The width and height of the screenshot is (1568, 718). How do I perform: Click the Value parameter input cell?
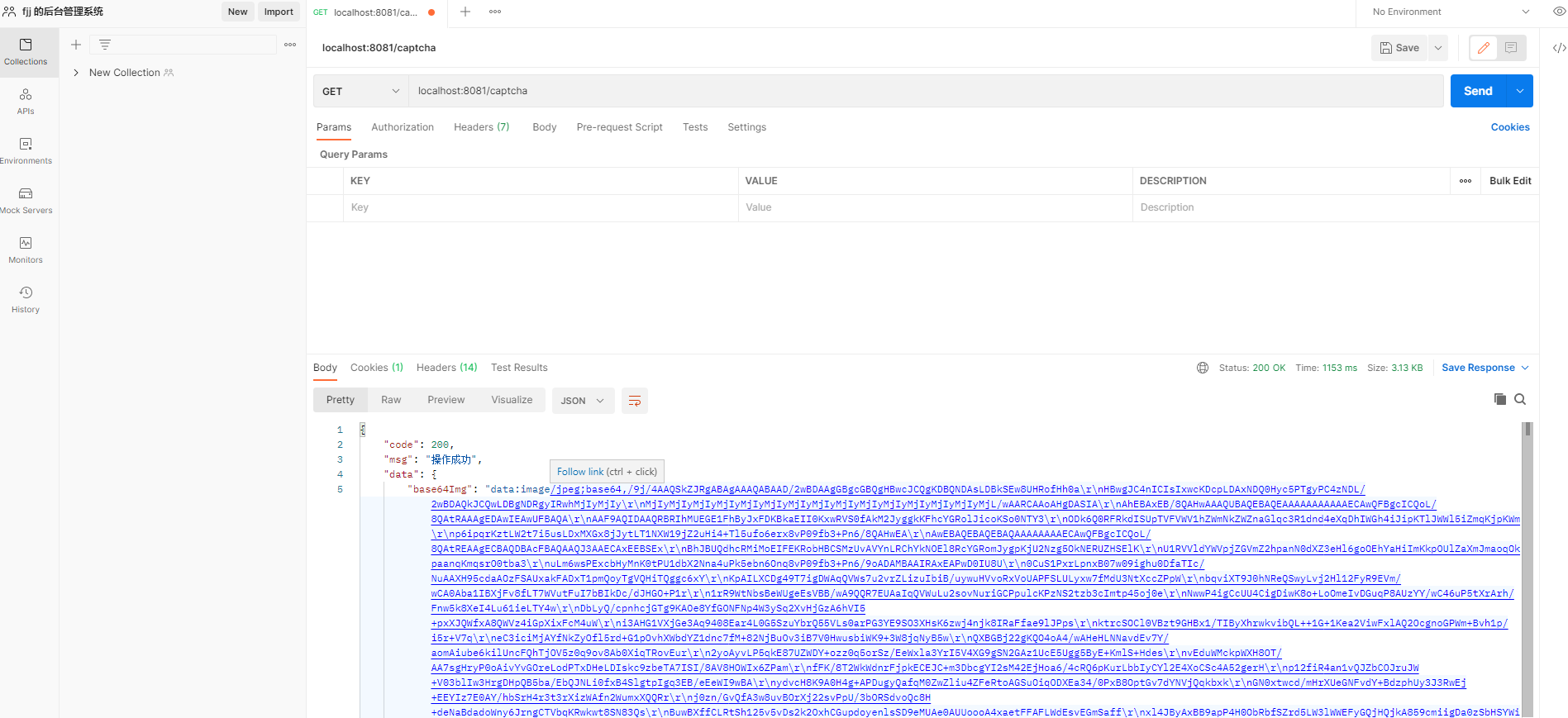coord(935,207)
